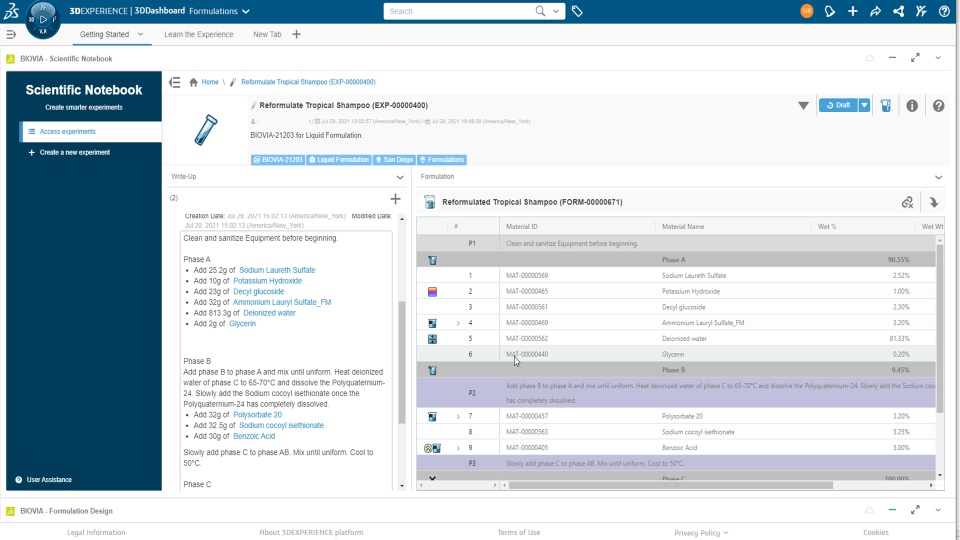This screenshot has width=960, height=540.
Task: Click the Share arrow icon in top bar
Action: (x=876, y=11)
